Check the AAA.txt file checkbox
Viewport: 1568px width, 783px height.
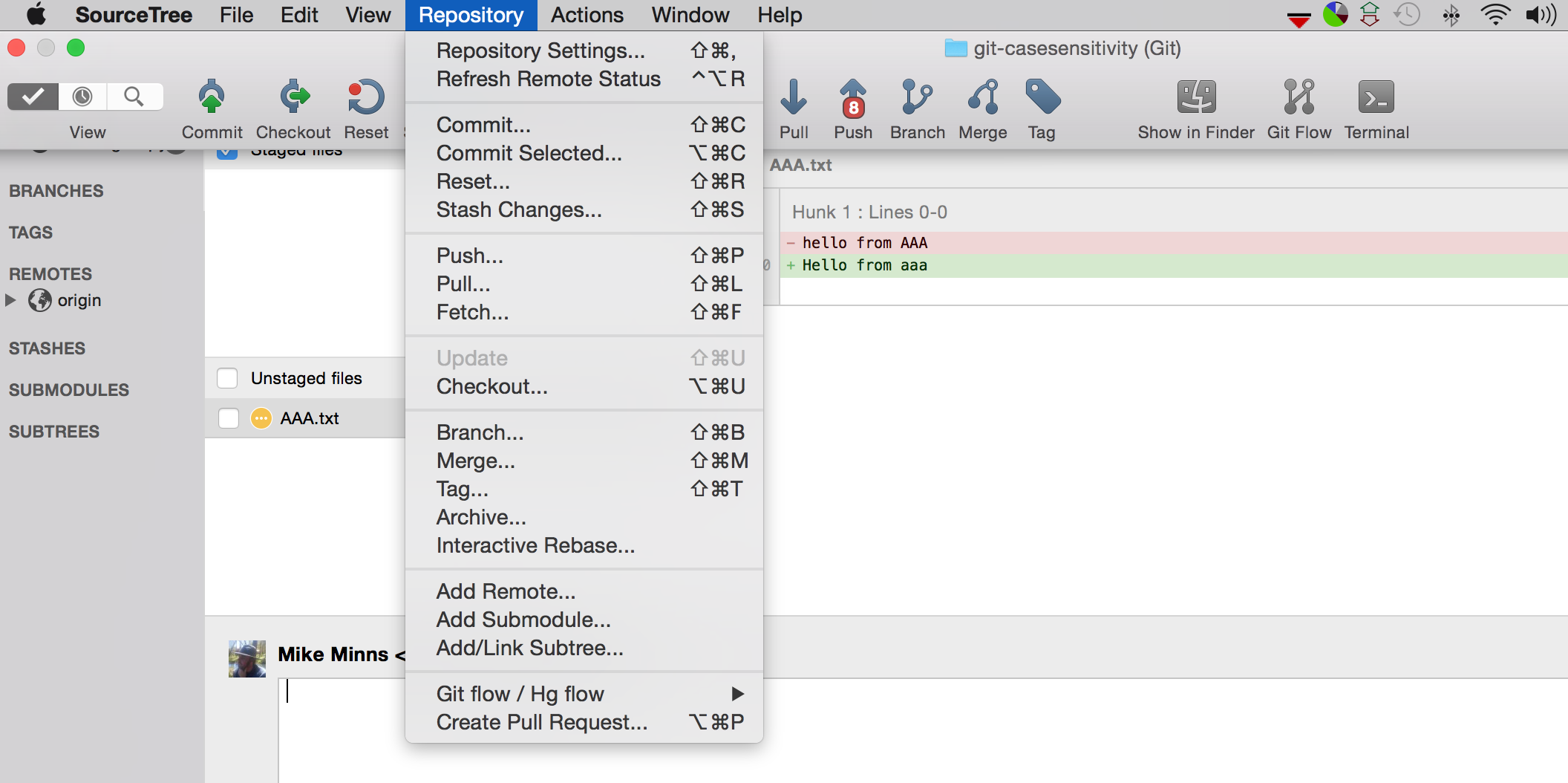point(229,418)
